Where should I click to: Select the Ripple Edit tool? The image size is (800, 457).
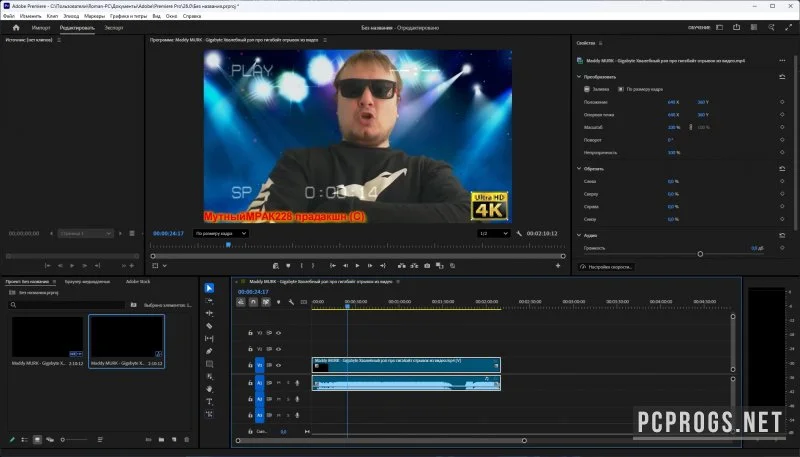[209, 313]
